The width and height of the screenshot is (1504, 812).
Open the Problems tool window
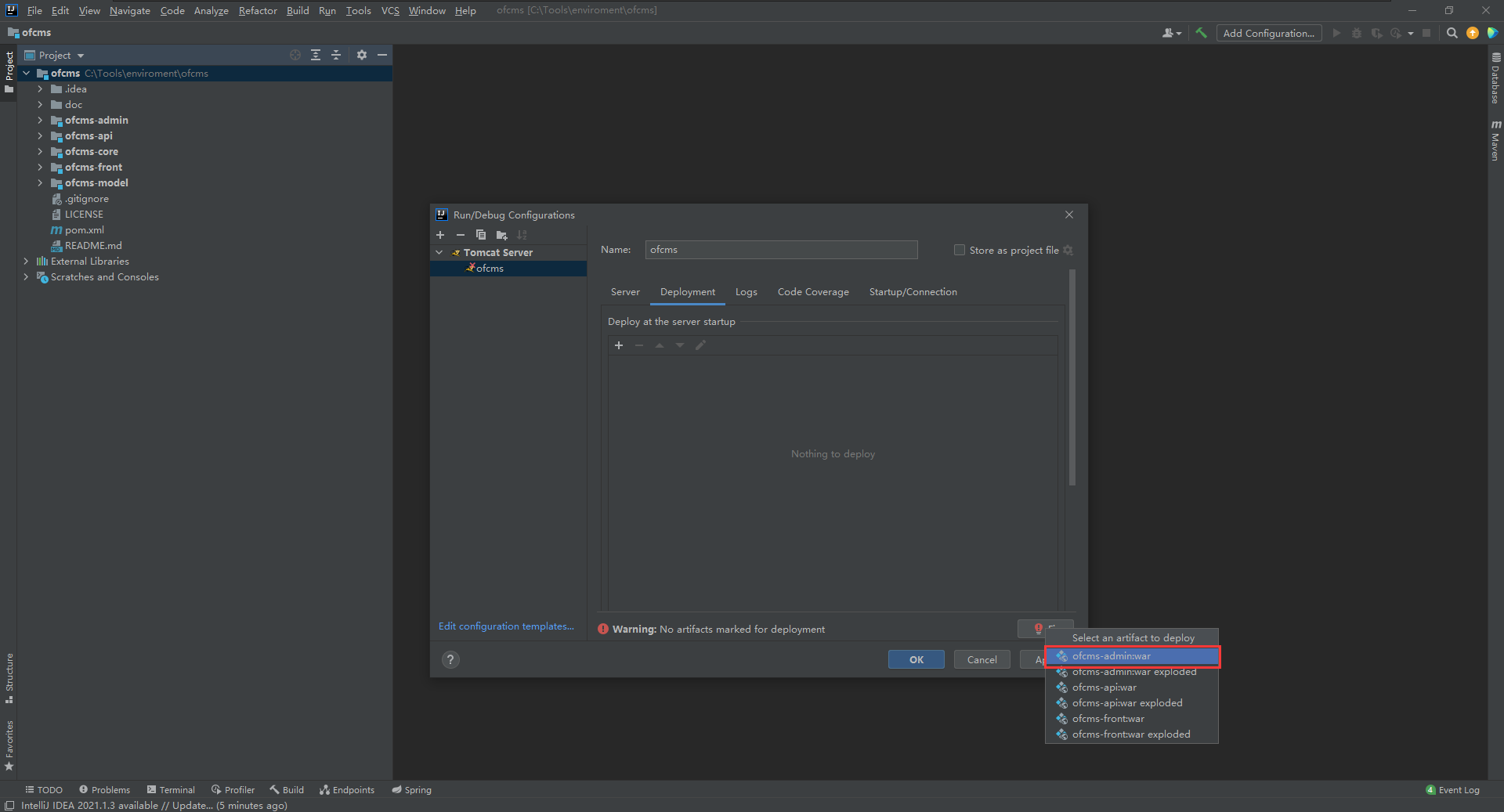104,790
